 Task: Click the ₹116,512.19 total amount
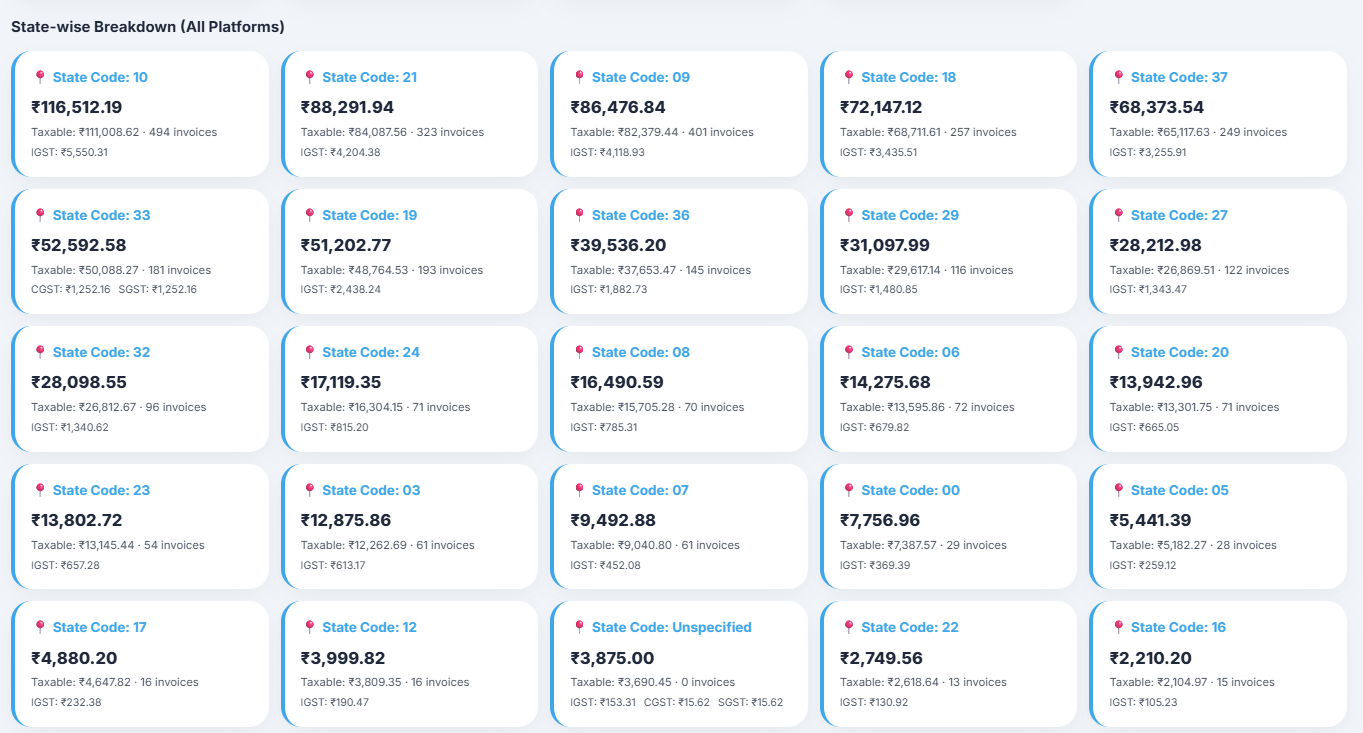click(x=77, y=107)
